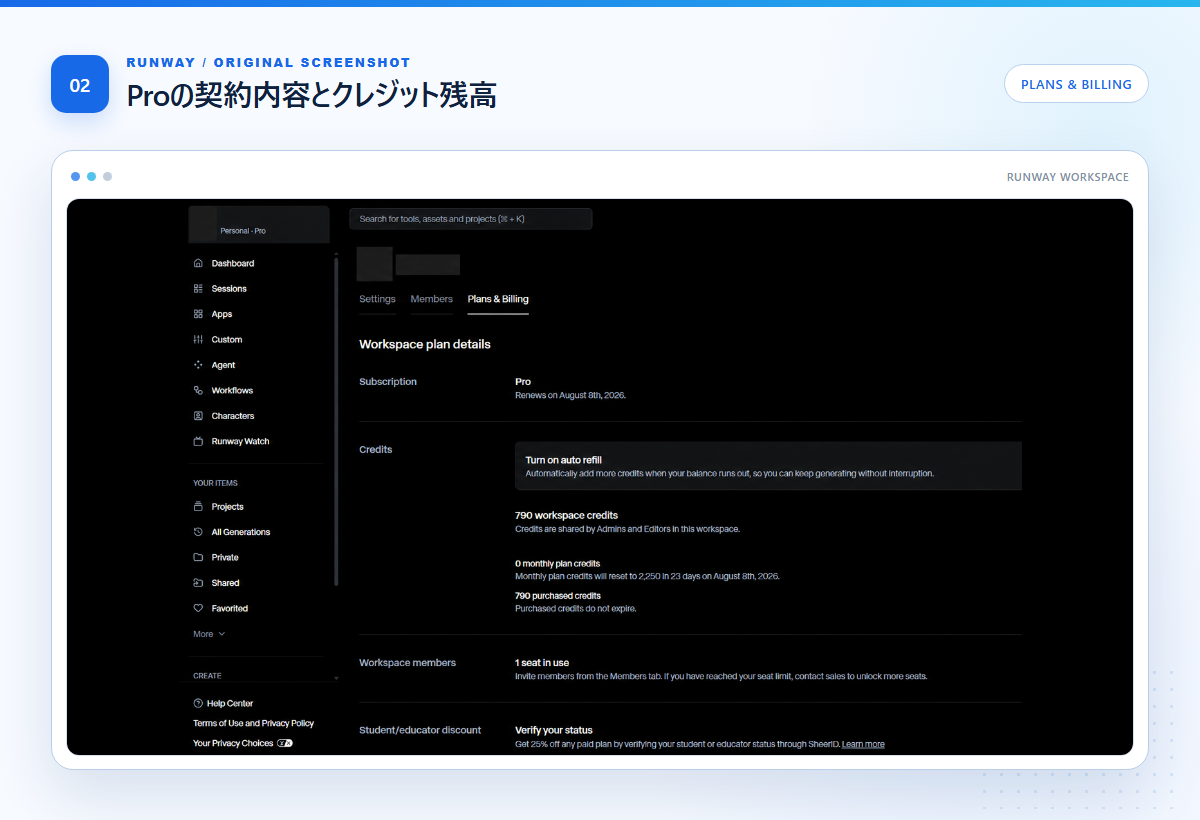Click the Verify your status text
Screen dimensions: 1200x820
click(x=554, y=730)
